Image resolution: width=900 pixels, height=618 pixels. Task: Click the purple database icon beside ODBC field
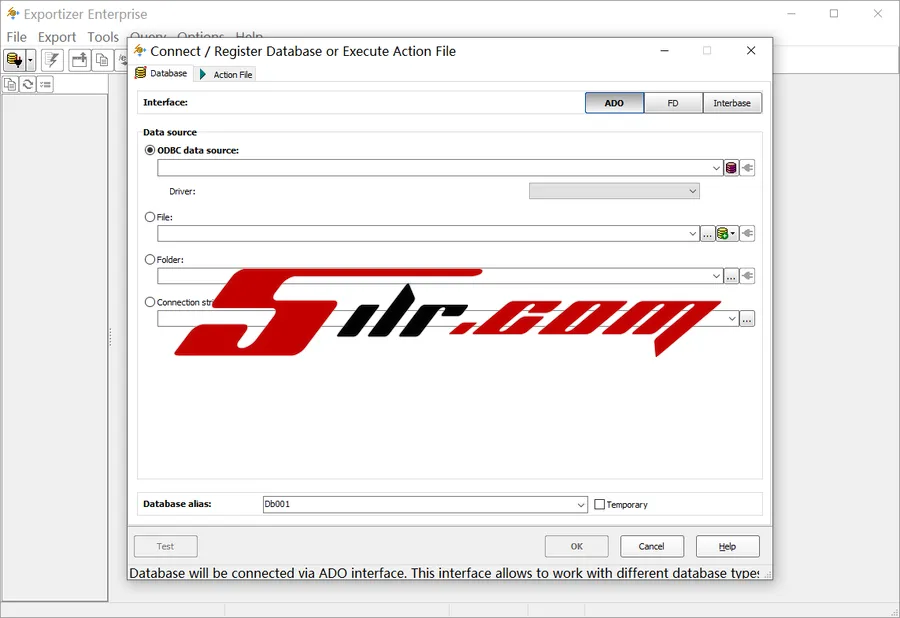click(x=731, y=168)
